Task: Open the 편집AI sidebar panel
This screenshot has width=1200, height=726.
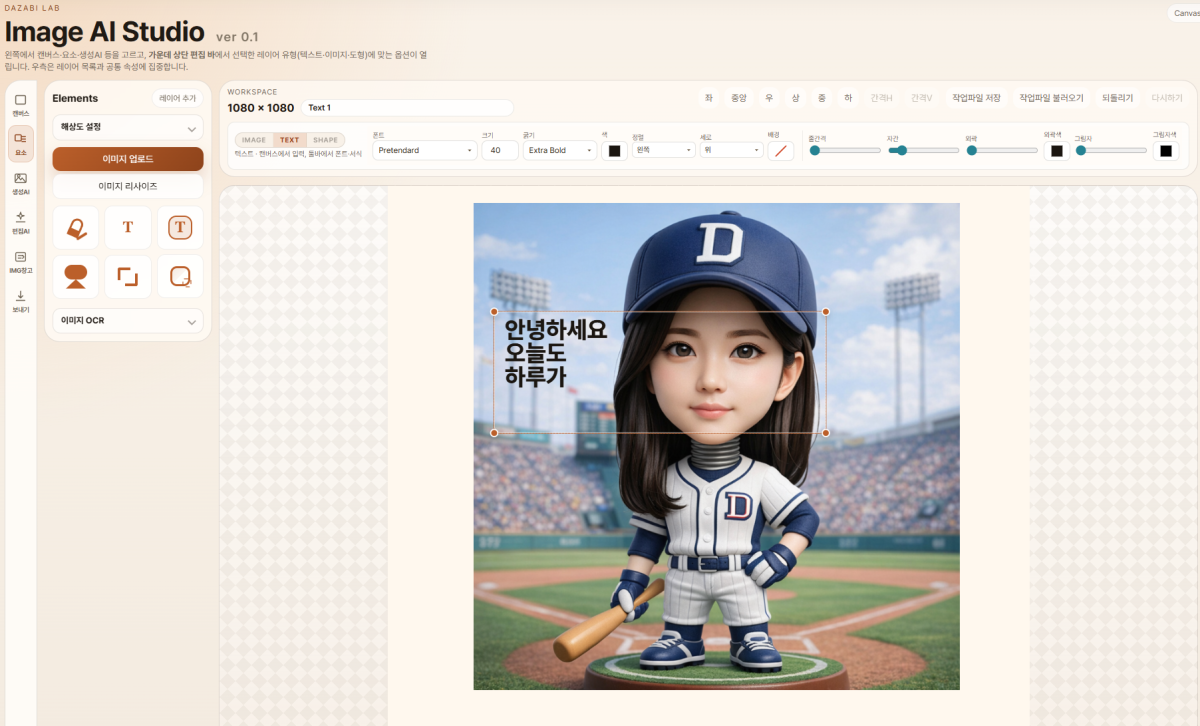Action: pyautogui.click(x=20, y=222)
